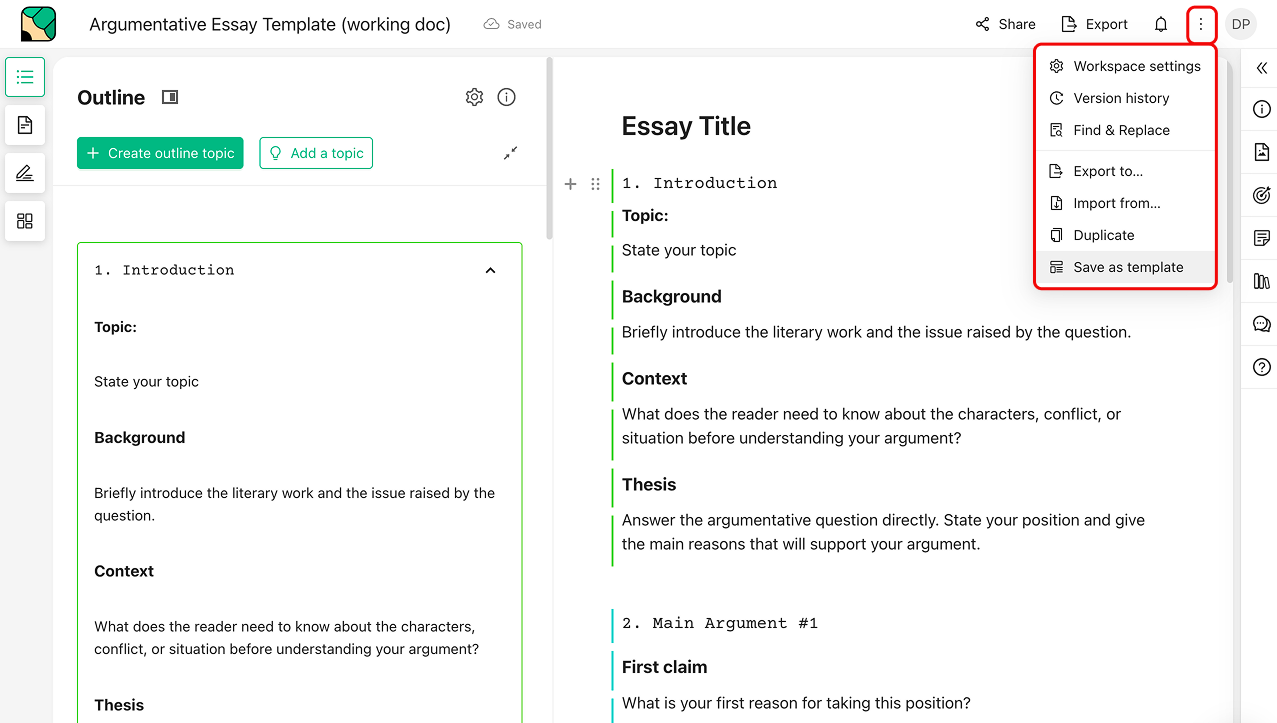Click the document title Argumentative Essay Template
Screen dimensions: 1277x723
coord(270,24)
